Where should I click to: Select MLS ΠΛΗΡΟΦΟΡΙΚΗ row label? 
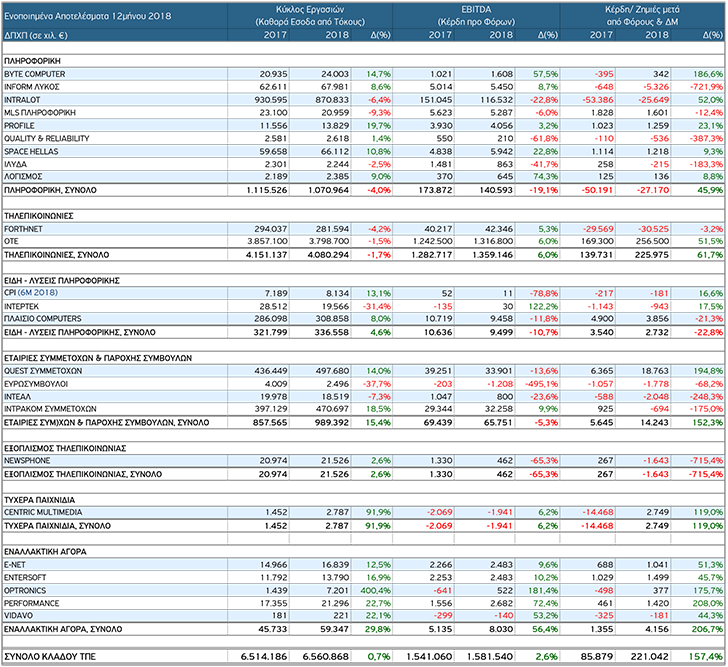tap(39, 113)
